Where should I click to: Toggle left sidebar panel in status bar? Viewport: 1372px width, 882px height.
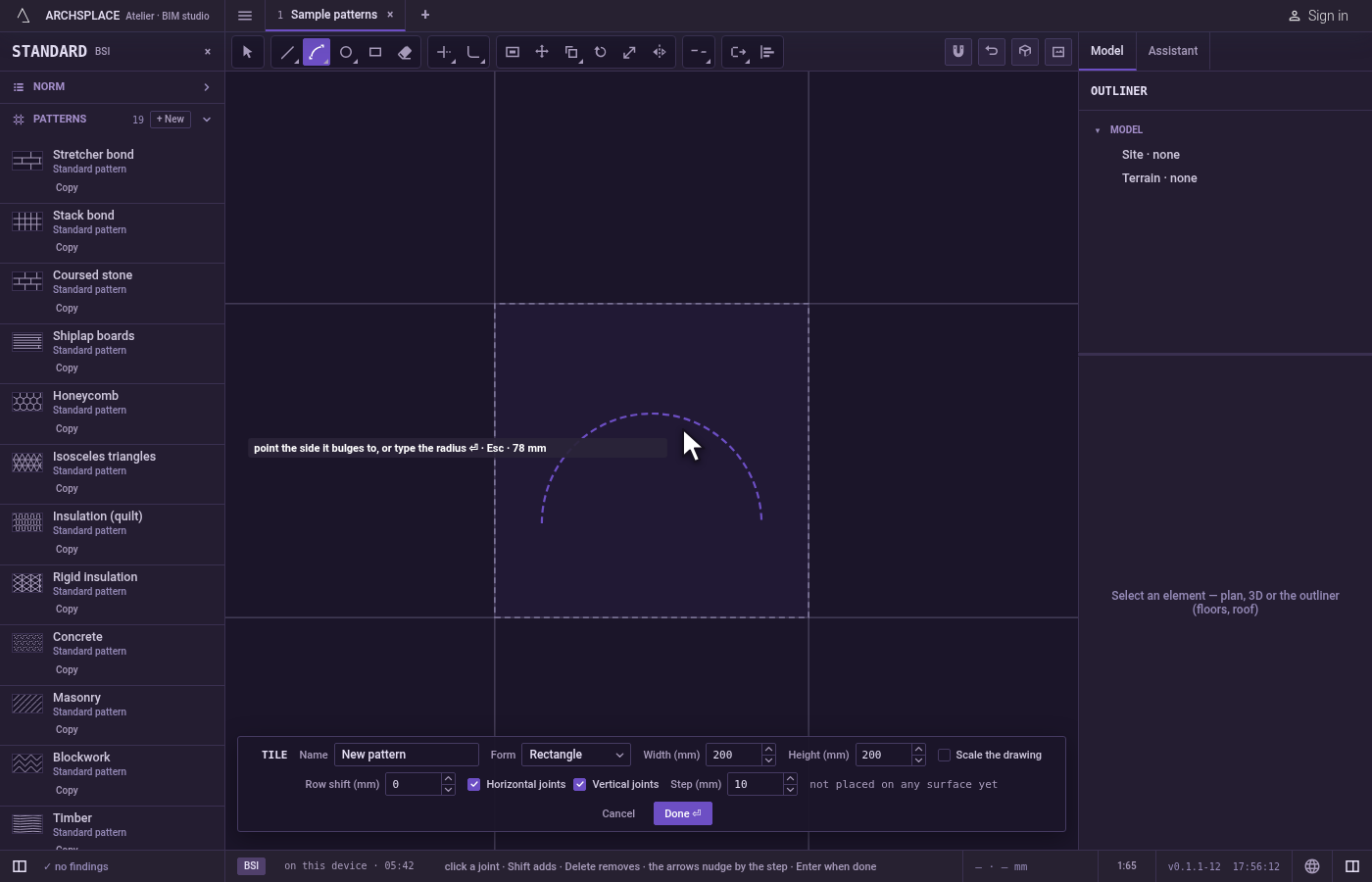(20, 866)
